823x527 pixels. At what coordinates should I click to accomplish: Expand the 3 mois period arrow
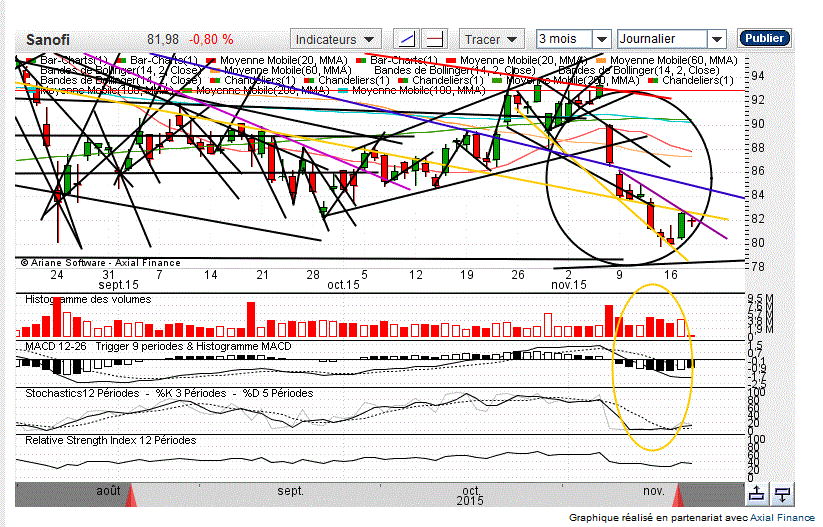pos(602,39)
